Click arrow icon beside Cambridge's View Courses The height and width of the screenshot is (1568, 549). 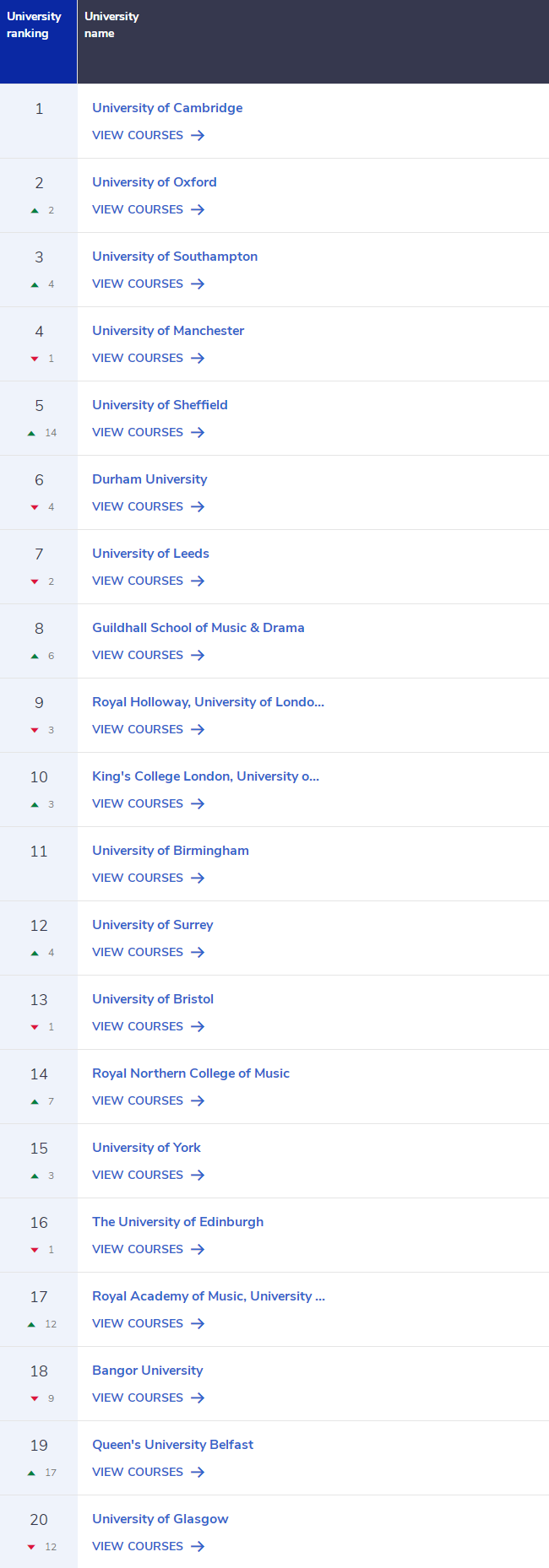click(198, 135)
